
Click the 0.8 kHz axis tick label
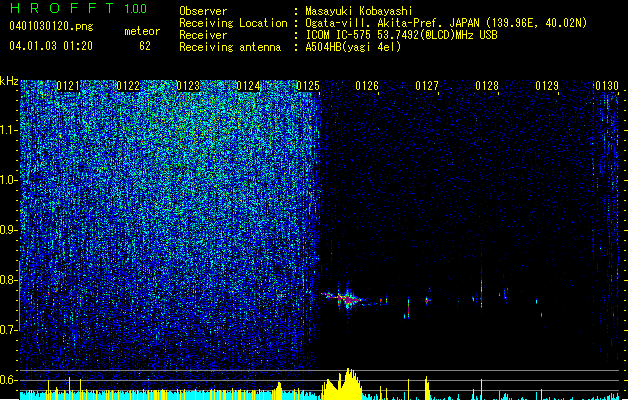click(9, 280)
